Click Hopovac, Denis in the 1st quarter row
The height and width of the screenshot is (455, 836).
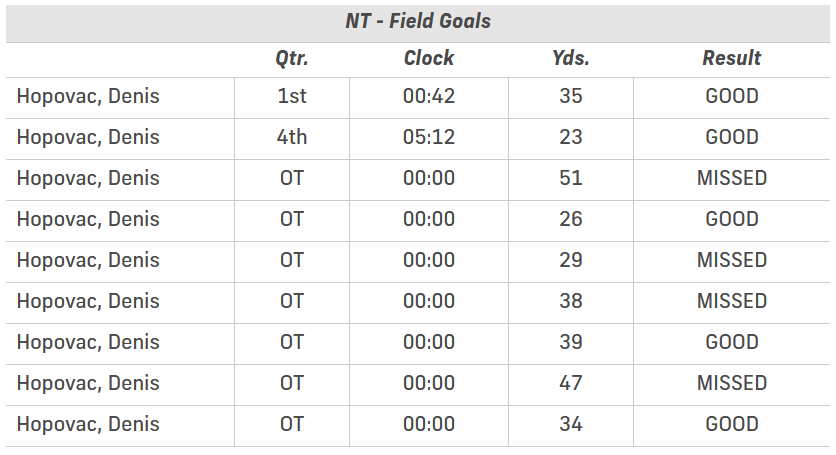[88, 97]
